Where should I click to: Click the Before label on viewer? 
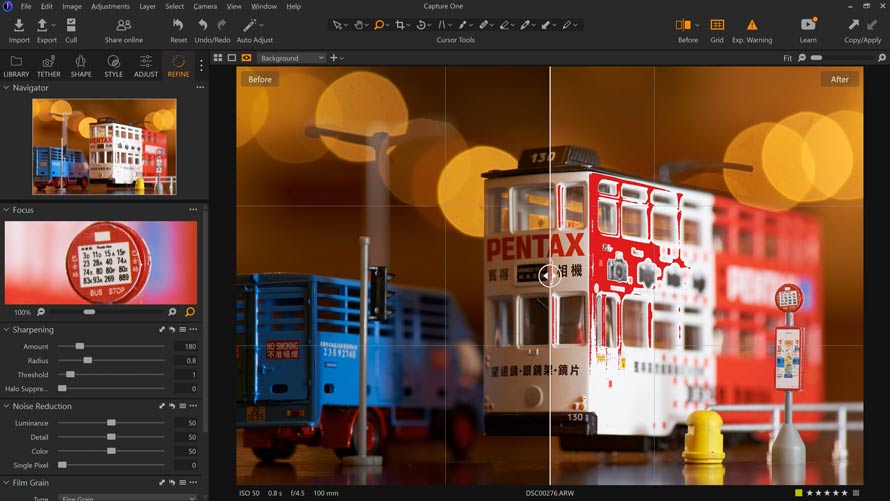tap(260, 79)
